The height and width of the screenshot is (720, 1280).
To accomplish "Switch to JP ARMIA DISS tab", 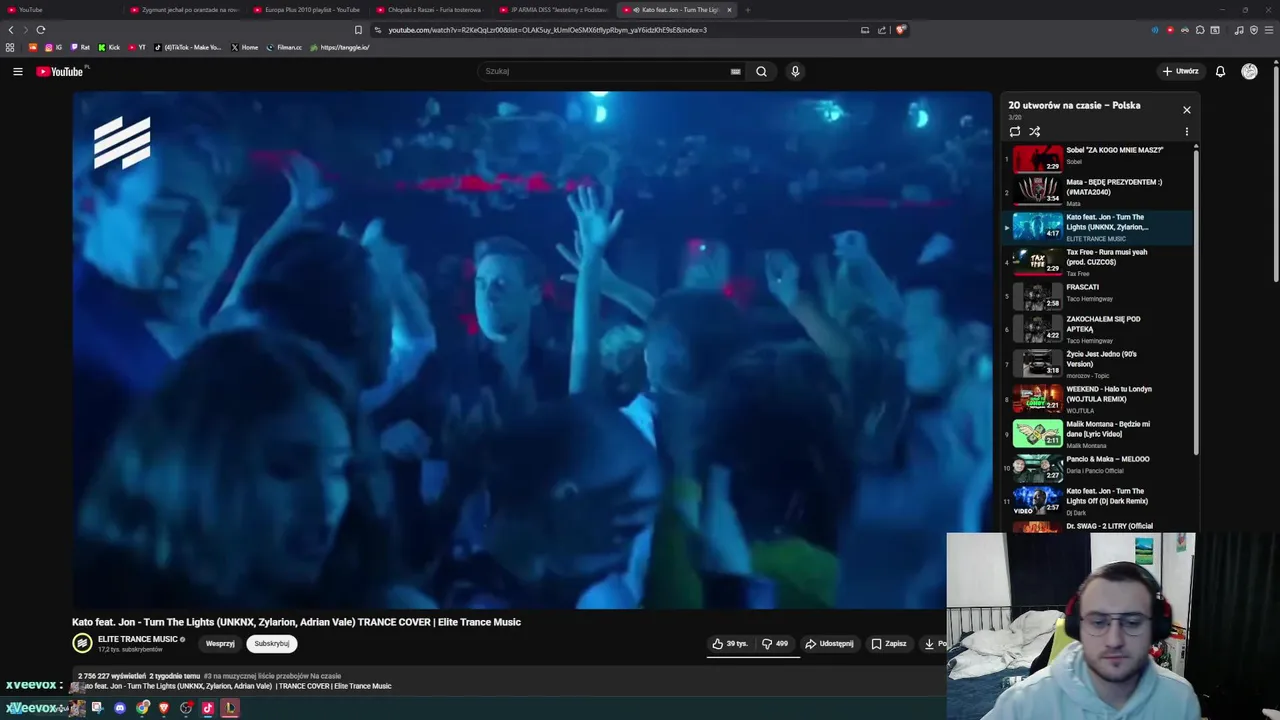I will click(x=555, y=10).
